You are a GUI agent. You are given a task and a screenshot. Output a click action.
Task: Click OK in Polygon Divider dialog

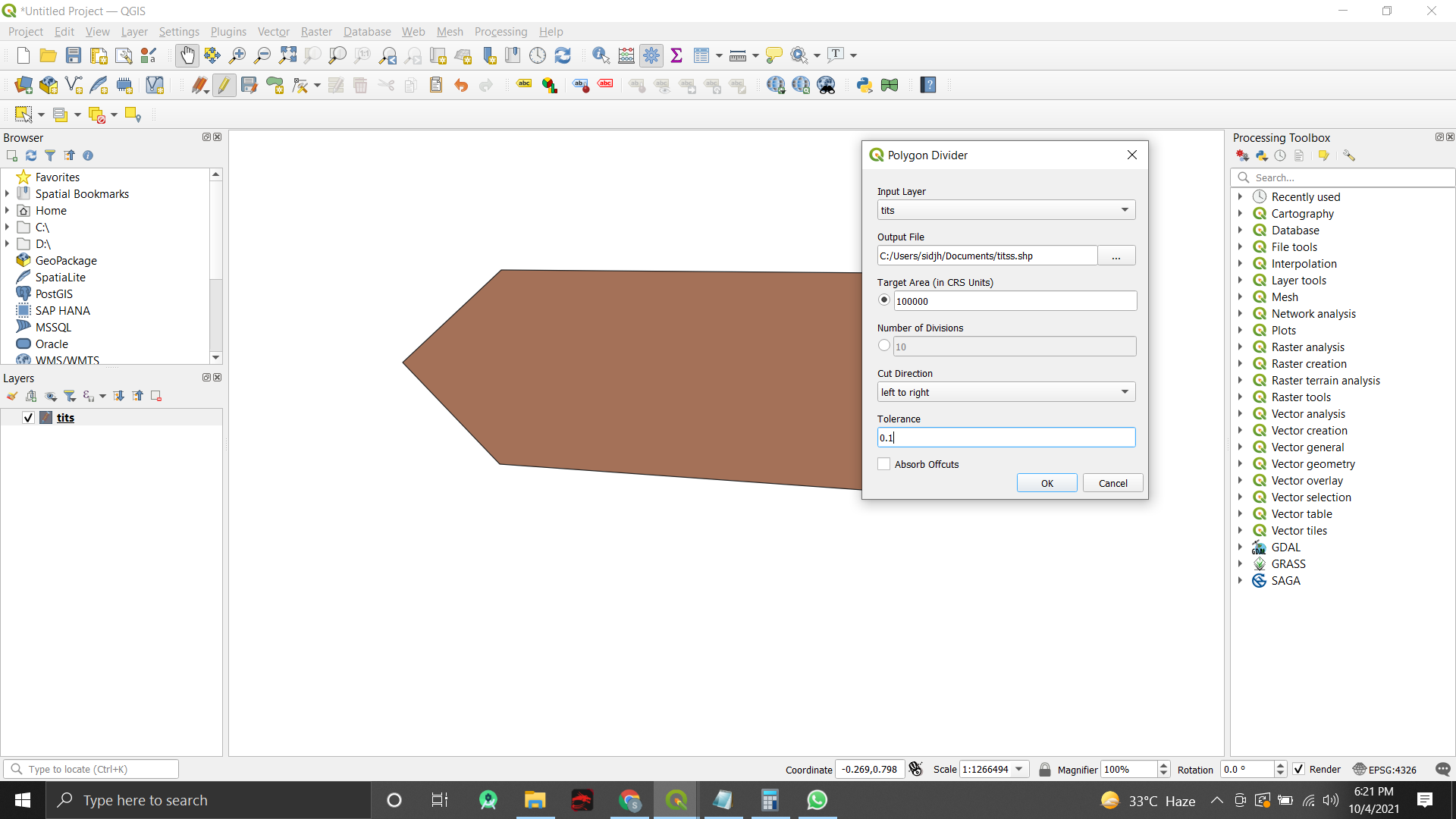point(1046,483)
